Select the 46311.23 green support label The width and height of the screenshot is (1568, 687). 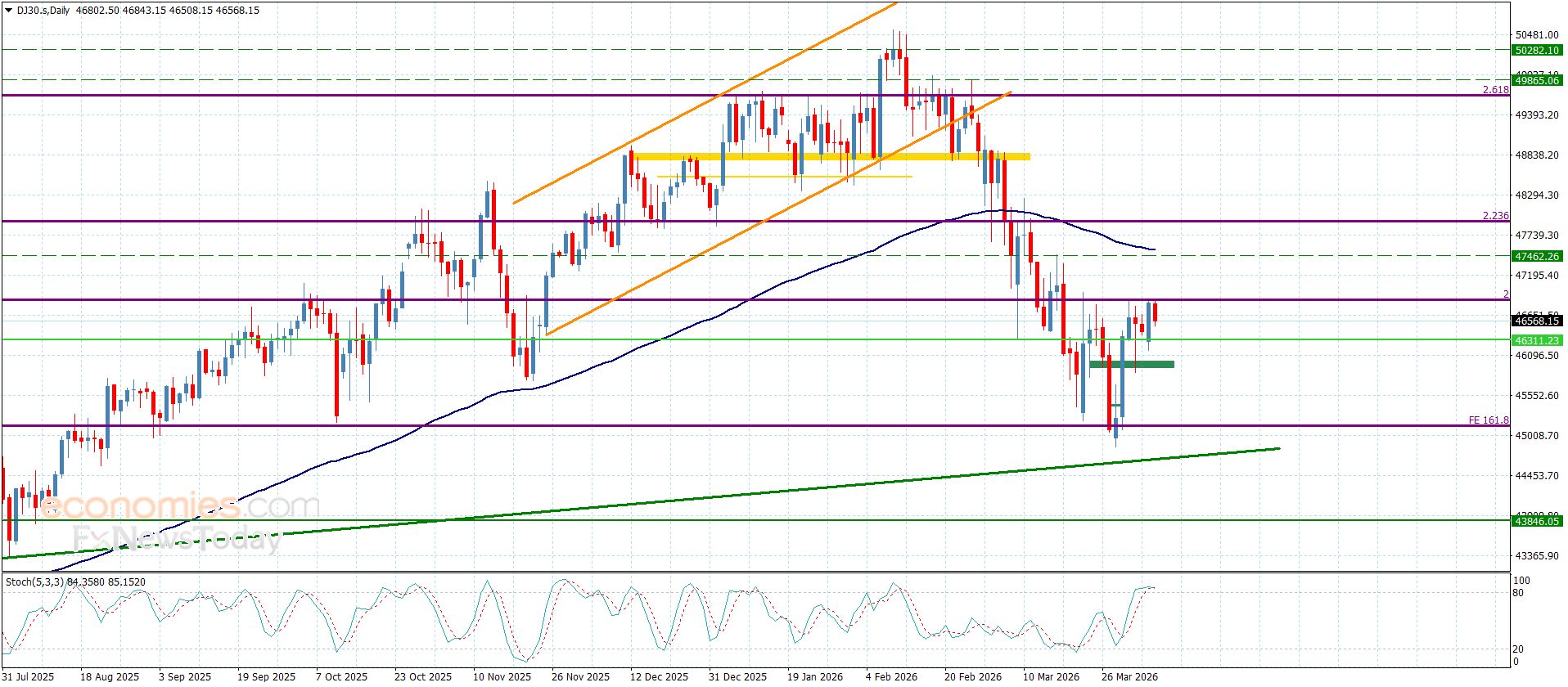1537,340
